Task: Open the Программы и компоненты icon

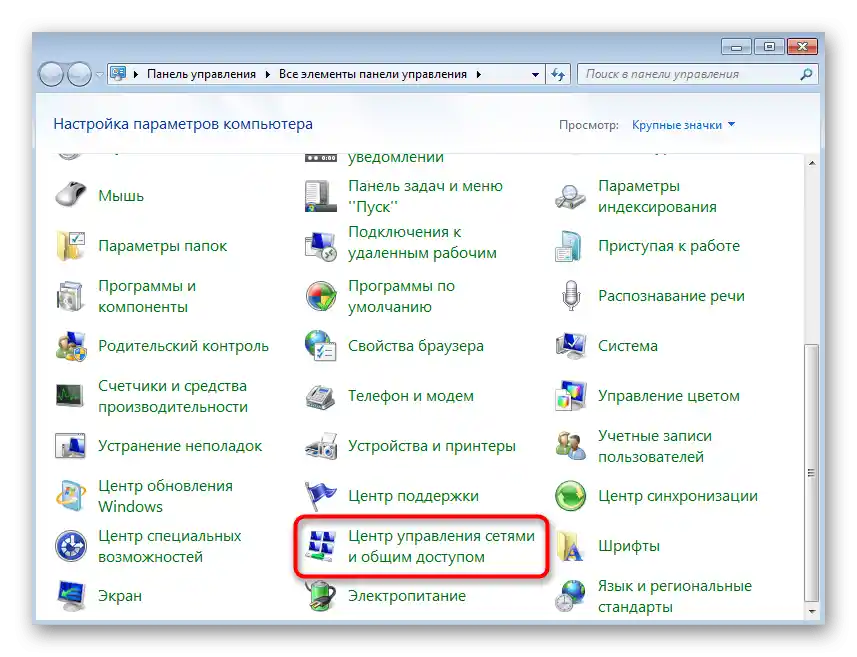Action: (x=71, y=296)
